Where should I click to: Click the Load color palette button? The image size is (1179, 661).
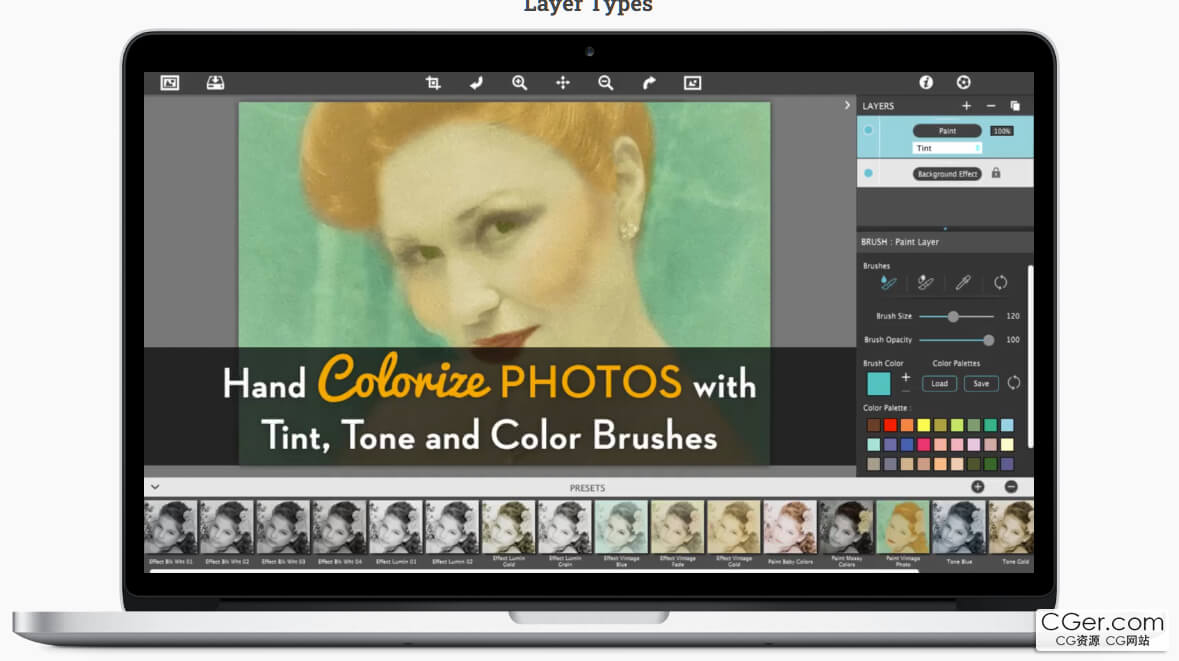tap(939, 383)
